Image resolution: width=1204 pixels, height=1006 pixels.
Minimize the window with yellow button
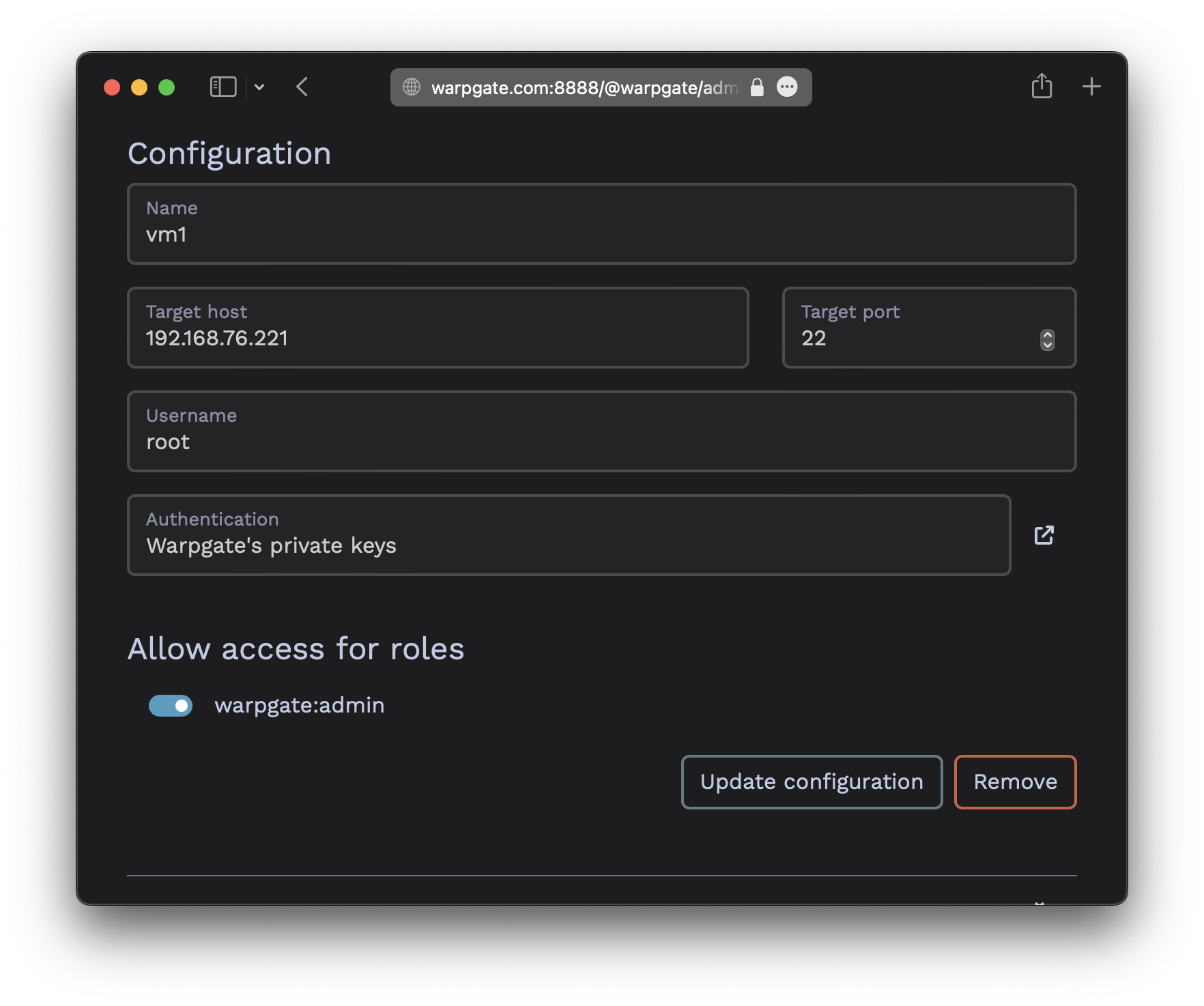(x=139, y=87)
